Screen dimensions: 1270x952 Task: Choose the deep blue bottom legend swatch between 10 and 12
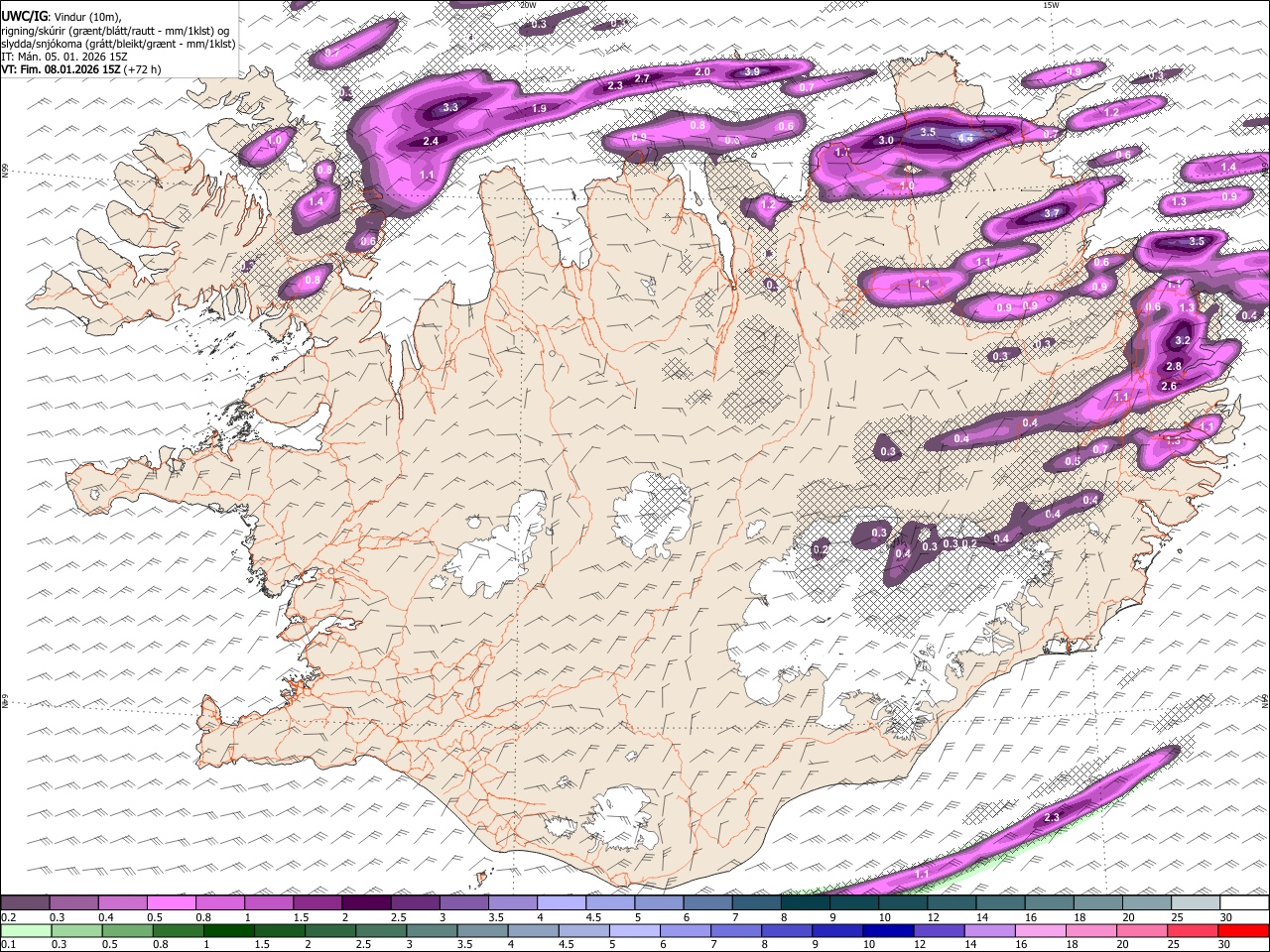pos(889,930)
